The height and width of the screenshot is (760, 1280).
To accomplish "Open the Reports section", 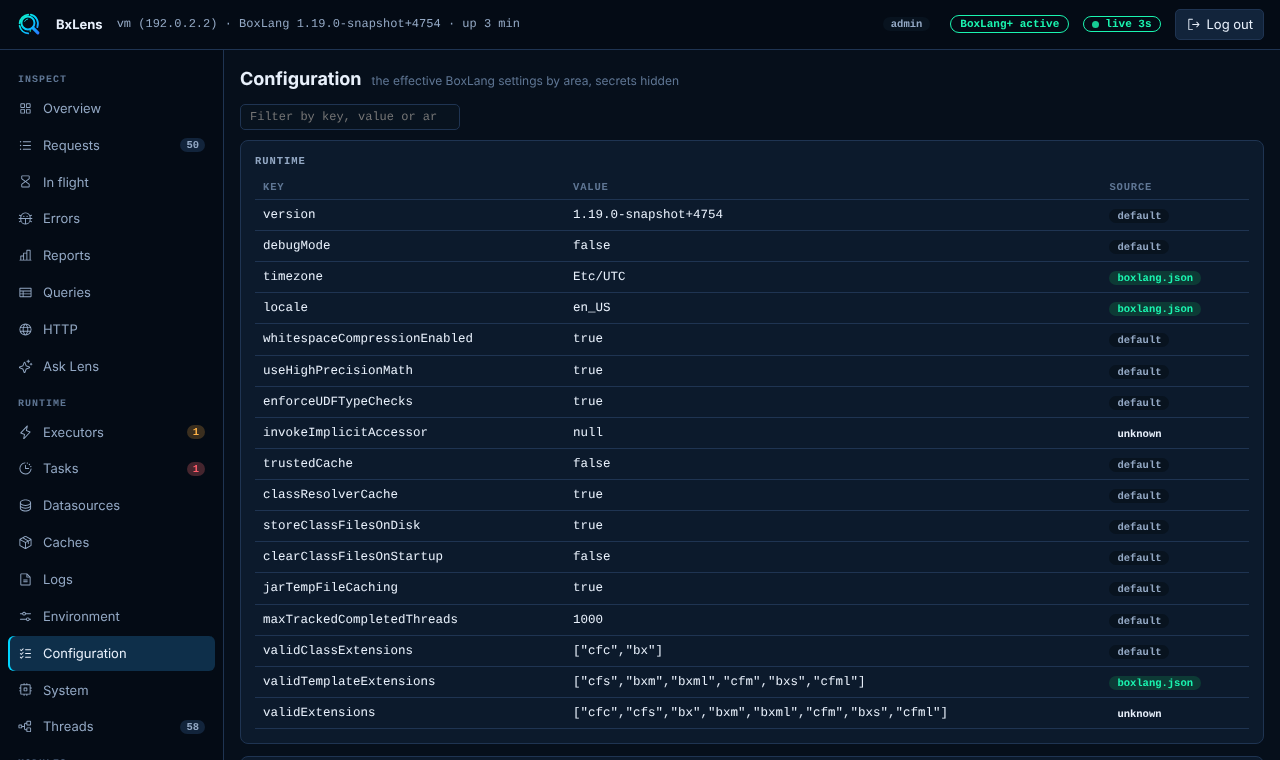I will (111, 255).
